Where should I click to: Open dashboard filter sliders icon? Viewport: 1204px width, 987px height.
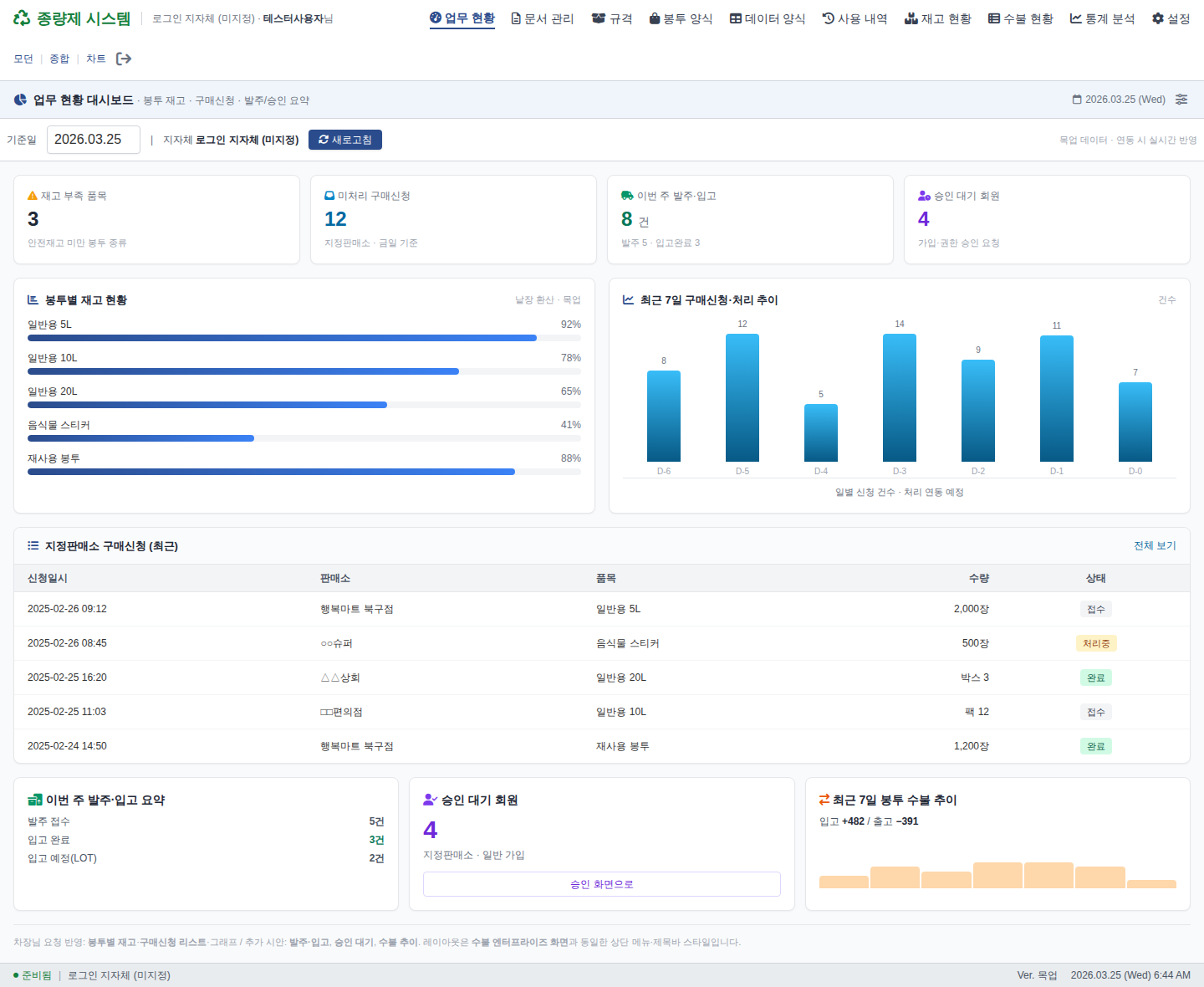tap(1181, 100)
